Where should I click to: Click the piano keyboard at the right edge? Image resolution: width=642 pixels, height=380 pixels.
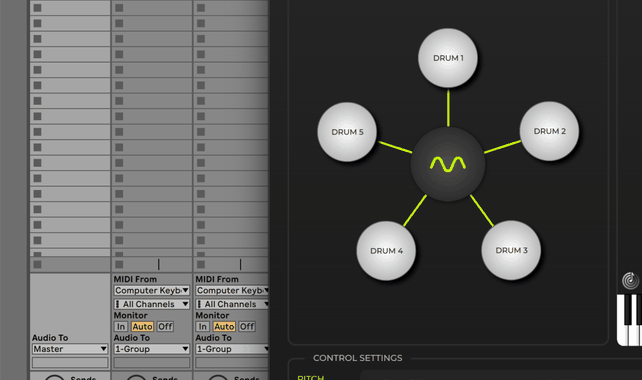629,320
